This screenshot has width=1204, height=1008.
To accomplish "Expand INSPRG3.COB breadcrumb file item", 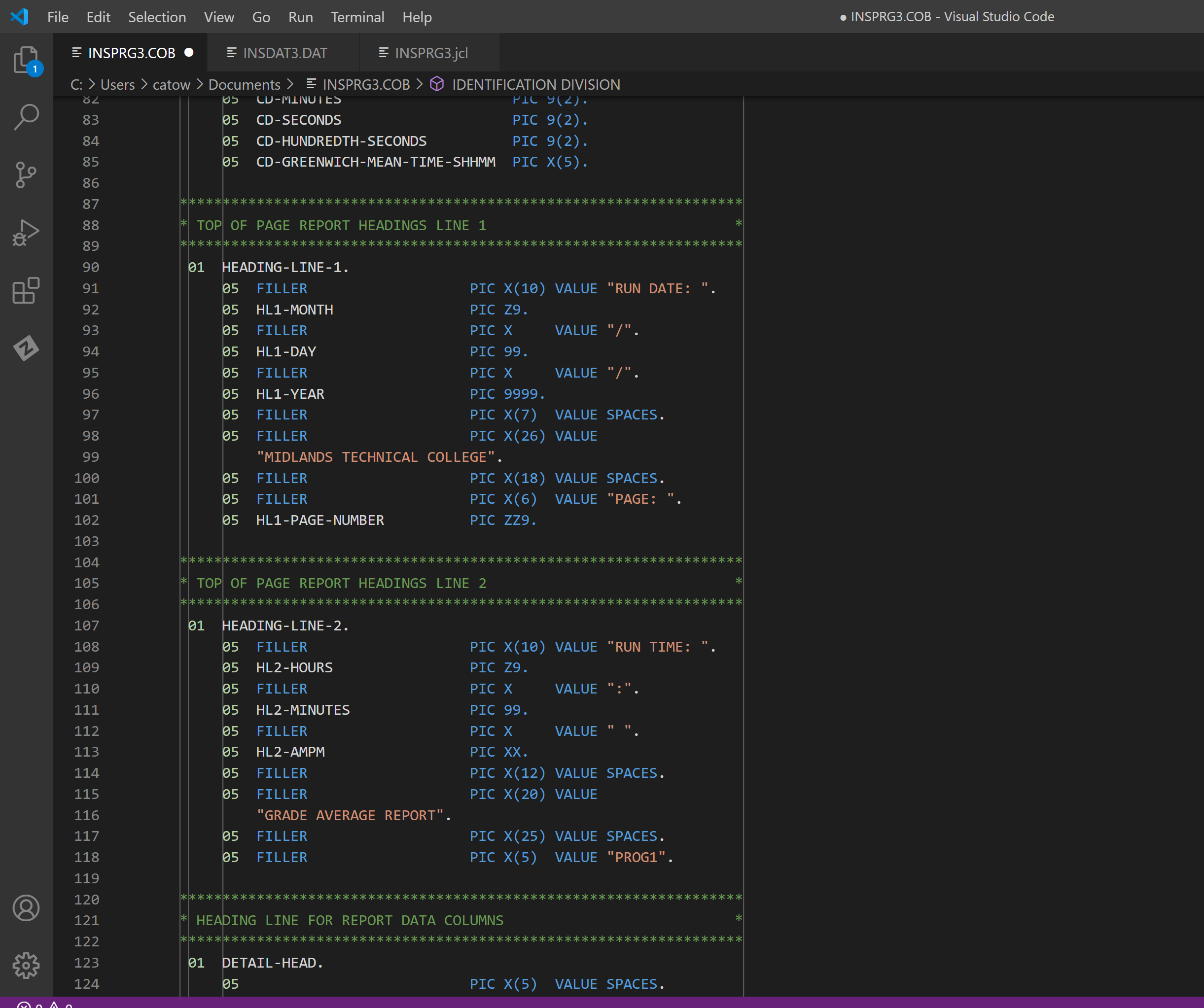I will point(366,85).
